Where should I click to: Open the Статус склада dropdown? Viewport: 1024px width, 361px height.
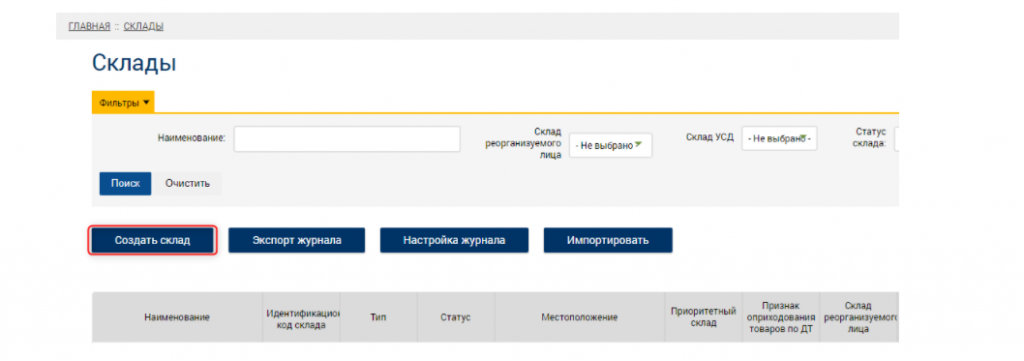point(897,138)
